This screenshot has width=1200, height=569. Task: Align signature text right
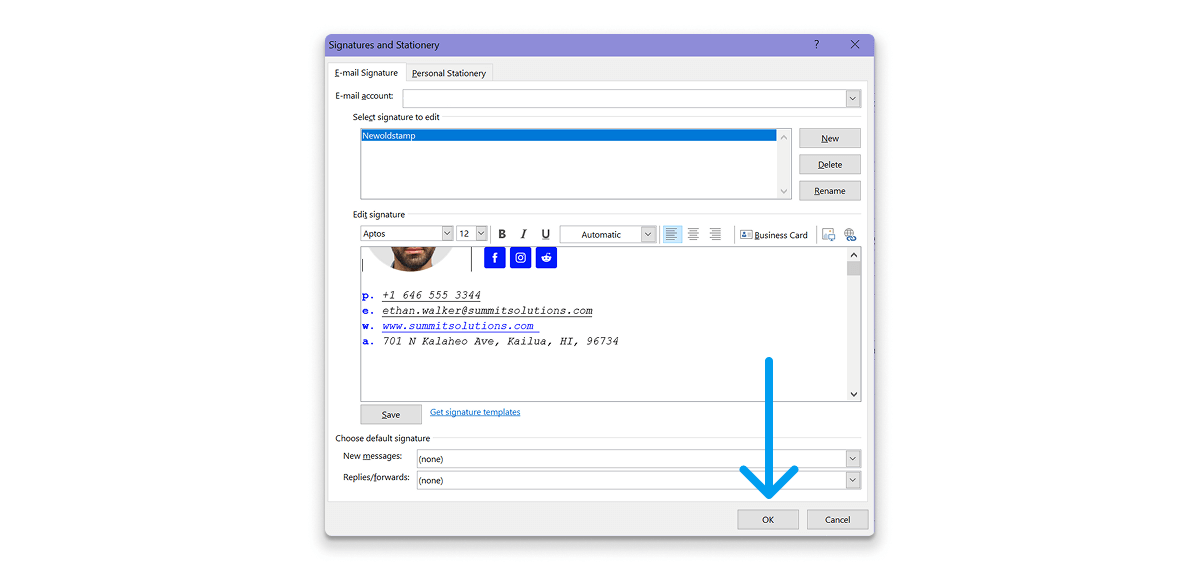[x=715, y=234]
